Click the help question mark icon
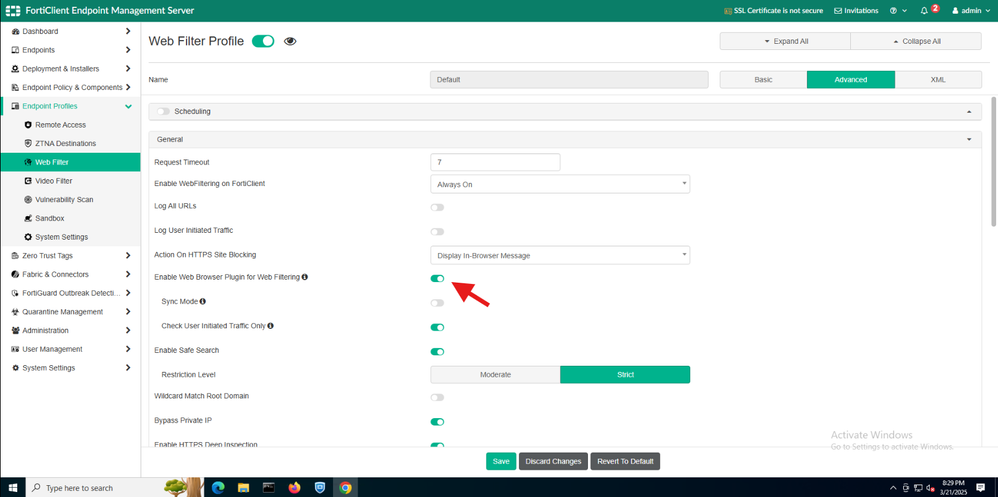This screenshot has width=998, height=497. (x=893, y=11)
